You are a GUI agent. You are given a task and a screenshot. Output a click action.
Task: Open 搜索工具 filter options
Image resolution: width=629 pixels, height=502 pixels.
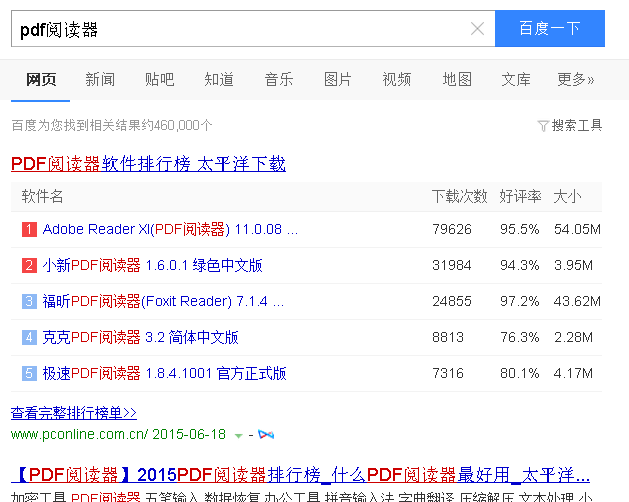click(576, 126)
